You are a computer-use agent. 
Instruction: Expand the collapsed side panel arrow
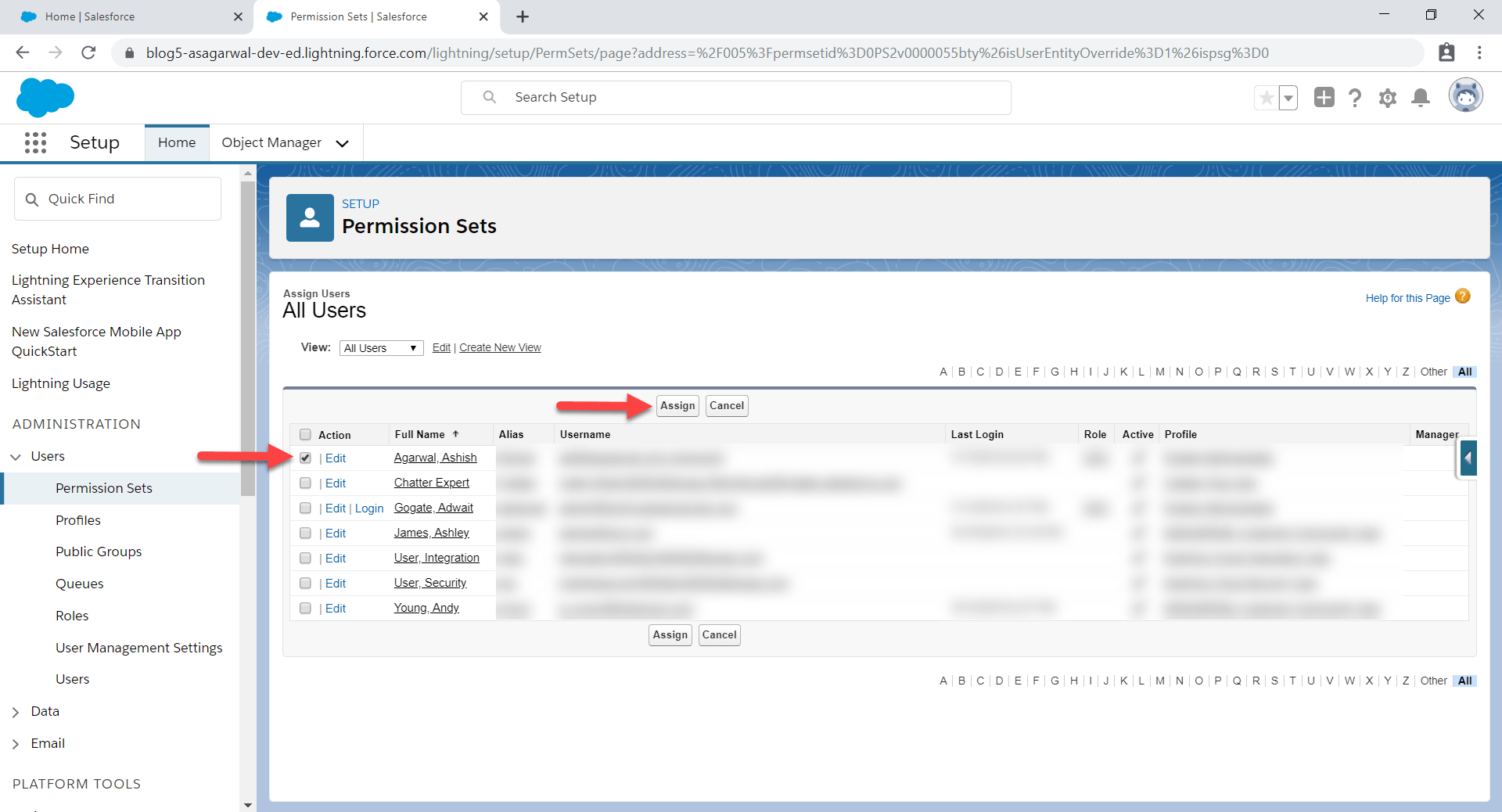(x=1468, y=458)
